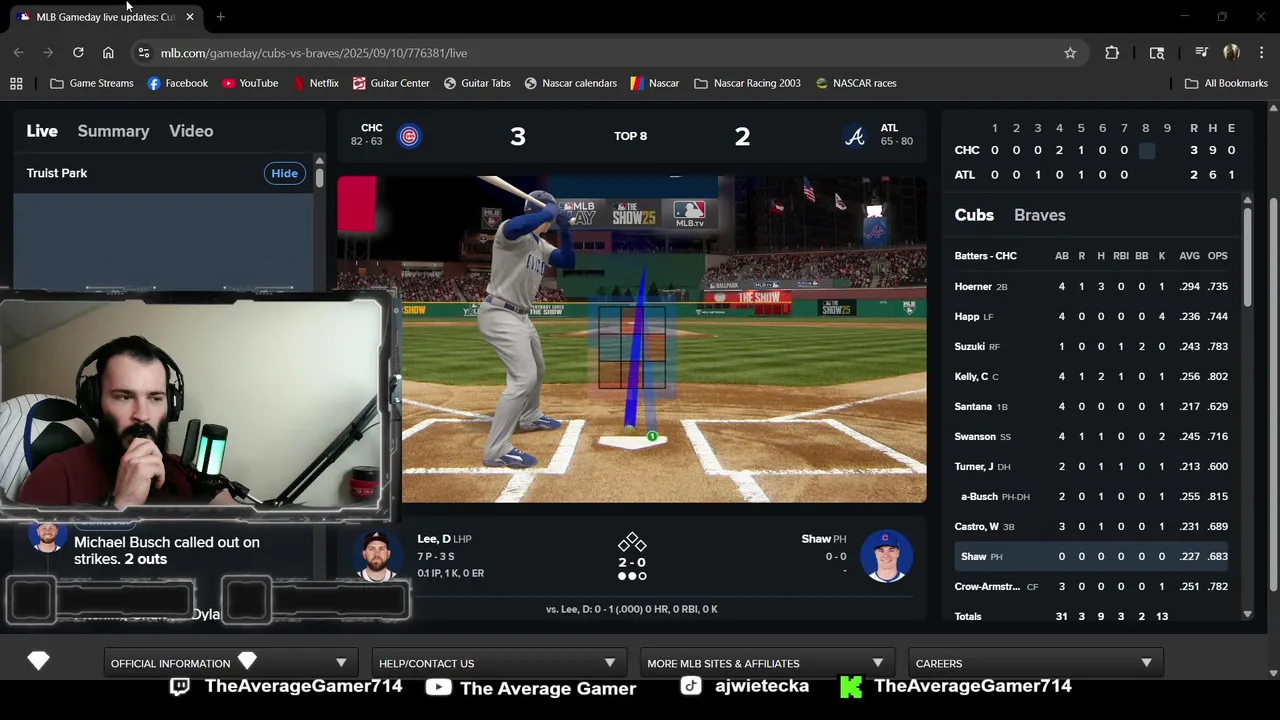Screen dimensions: 1280x720
Task: Open Chrome side panel icon in toolbar
Action: click(x=1157, y=53)
